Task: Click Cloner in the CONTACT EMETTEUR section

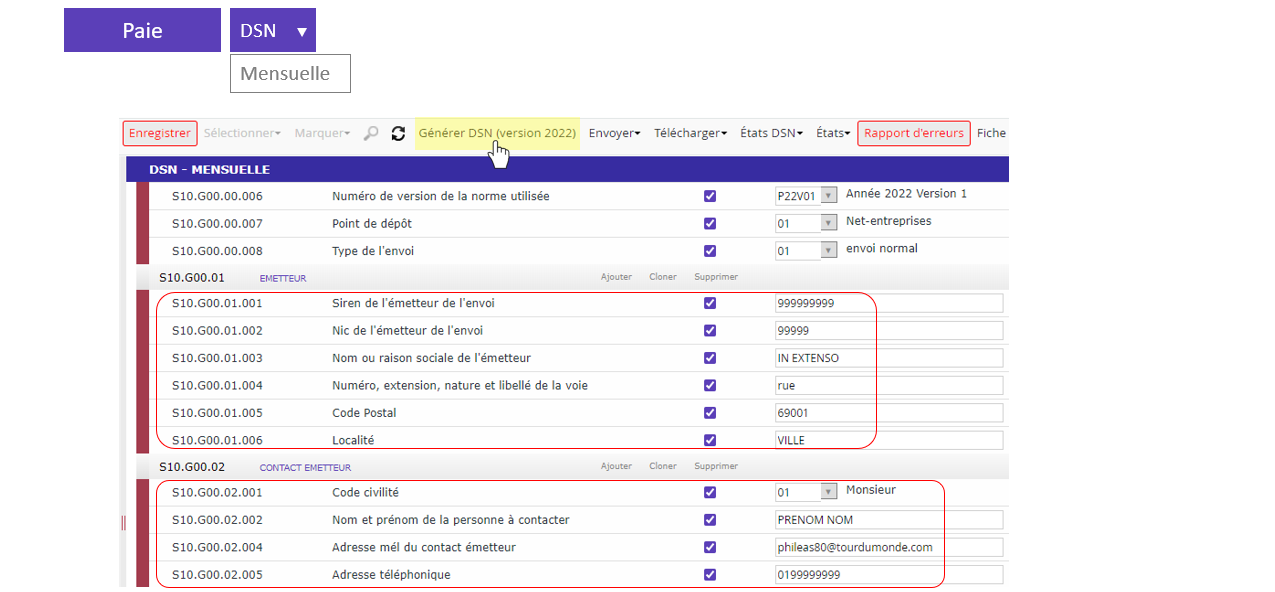Action: coord(663,466)
